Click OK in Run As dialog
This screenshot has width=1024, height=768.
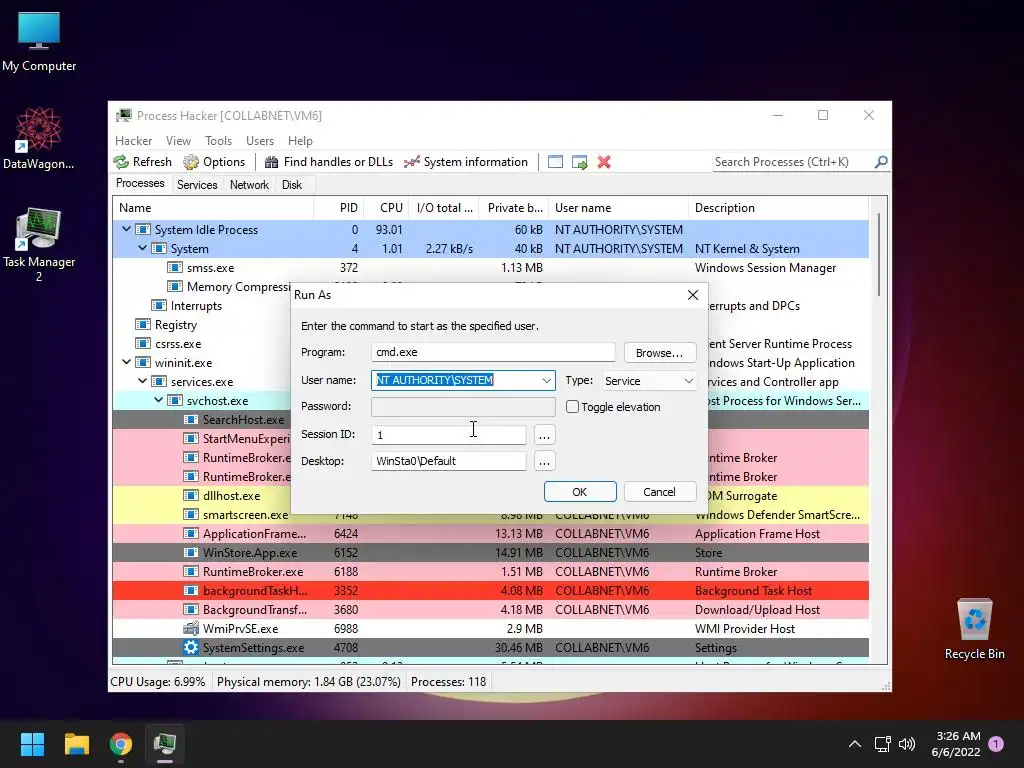click(580, 492)
